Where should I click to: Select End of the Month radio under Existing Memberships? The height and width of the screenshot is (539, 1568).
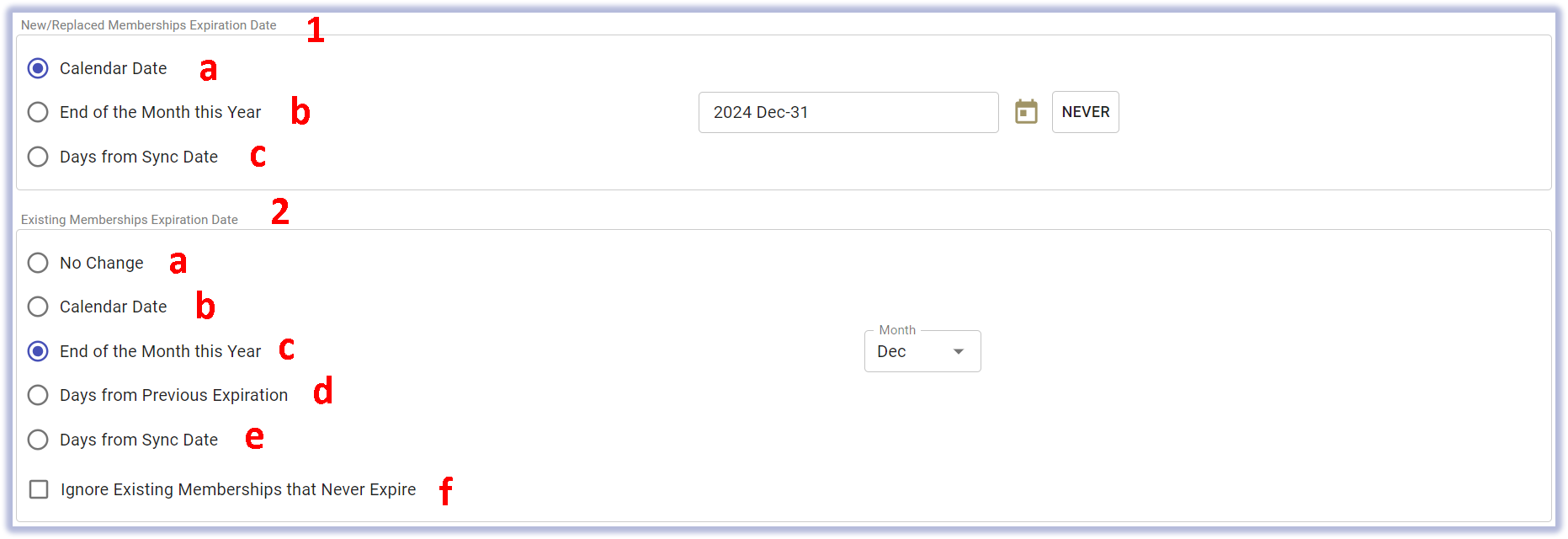(38, 351)
